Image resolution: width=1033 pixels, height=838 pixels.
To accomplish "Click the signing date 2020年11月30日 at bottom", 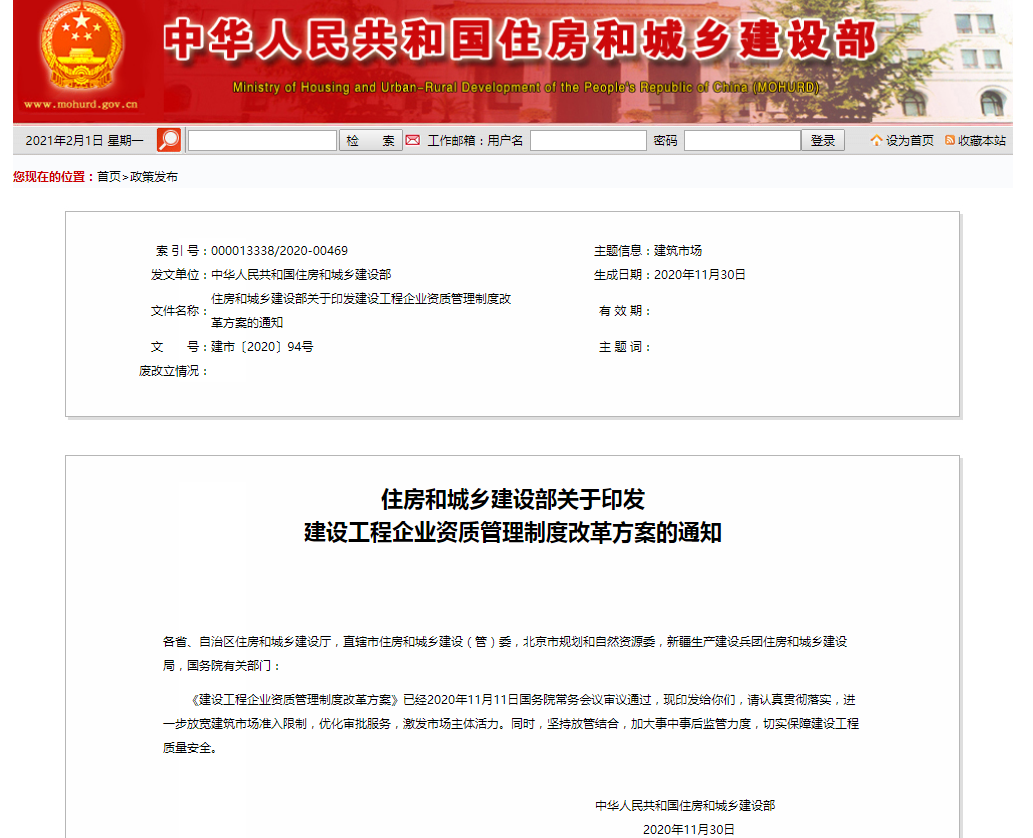I will [x=688, y=829].
